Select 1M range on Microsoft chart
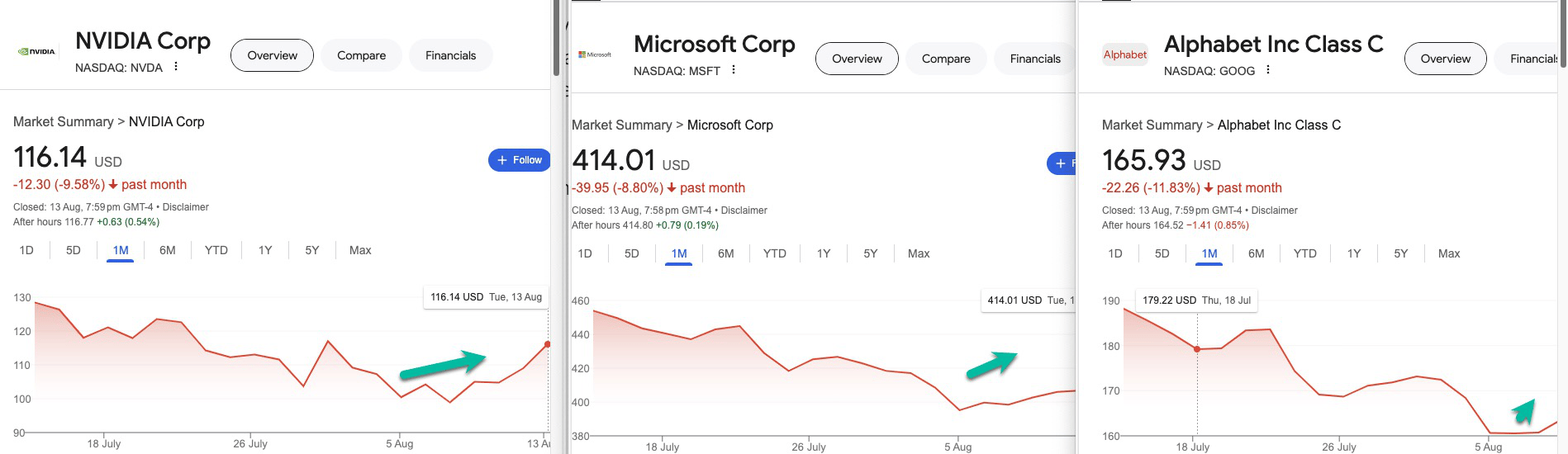Screen dimensions: 1568x454 pyautogui.click(x=679, y=253)
